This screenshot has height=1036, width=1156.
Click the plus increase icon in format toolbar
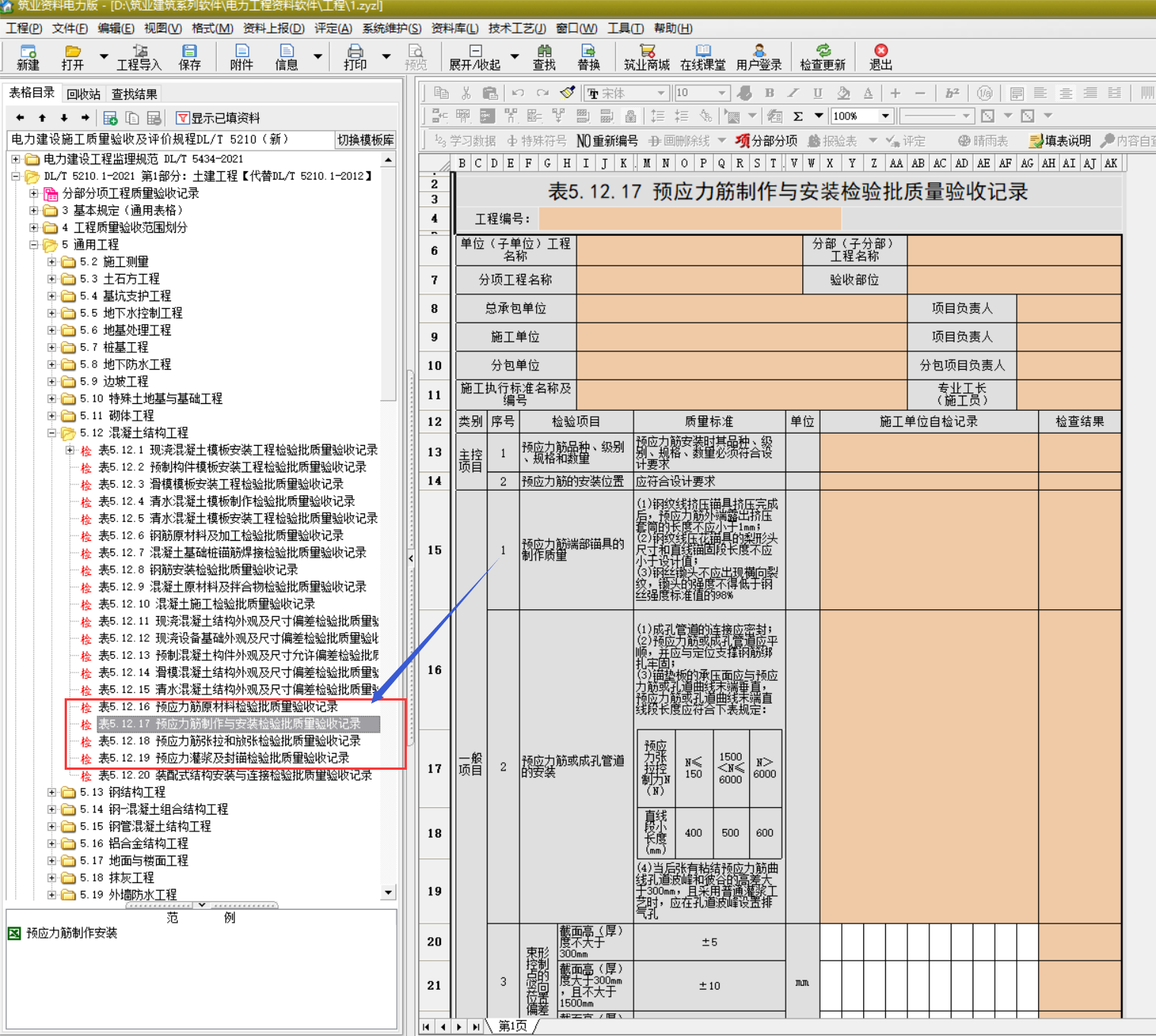point(895,93)
